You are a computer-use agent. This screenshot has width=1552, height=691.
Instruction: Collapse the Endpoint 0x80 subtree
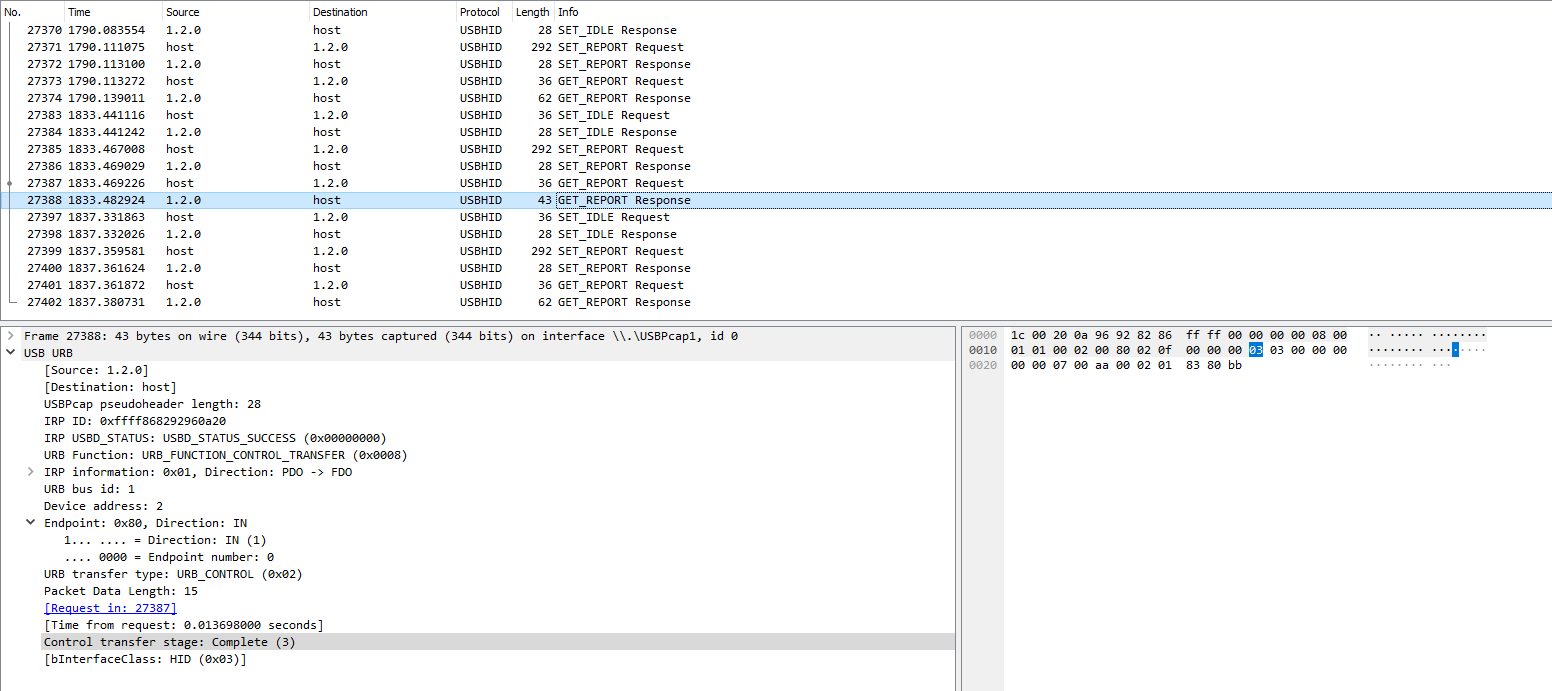[31, 523]
